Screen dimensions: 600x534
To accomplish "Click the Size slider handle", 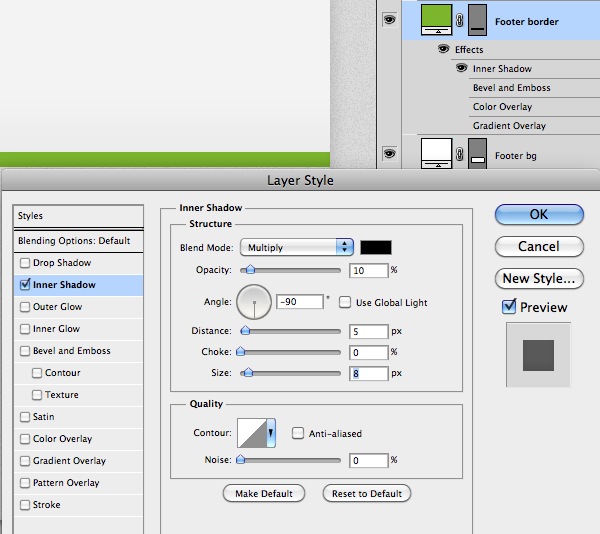I will [x=248, y=372].
